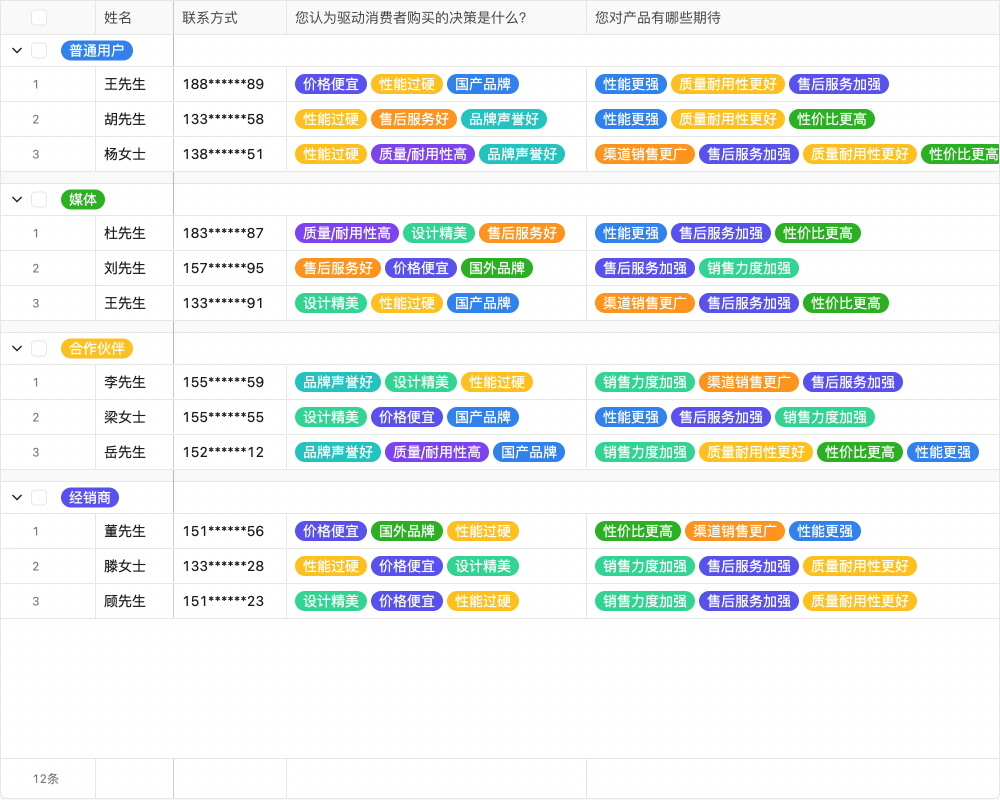1000x800 pixels.
Task: Check the 普通用户 group checkbox
Action: [38, 50]
